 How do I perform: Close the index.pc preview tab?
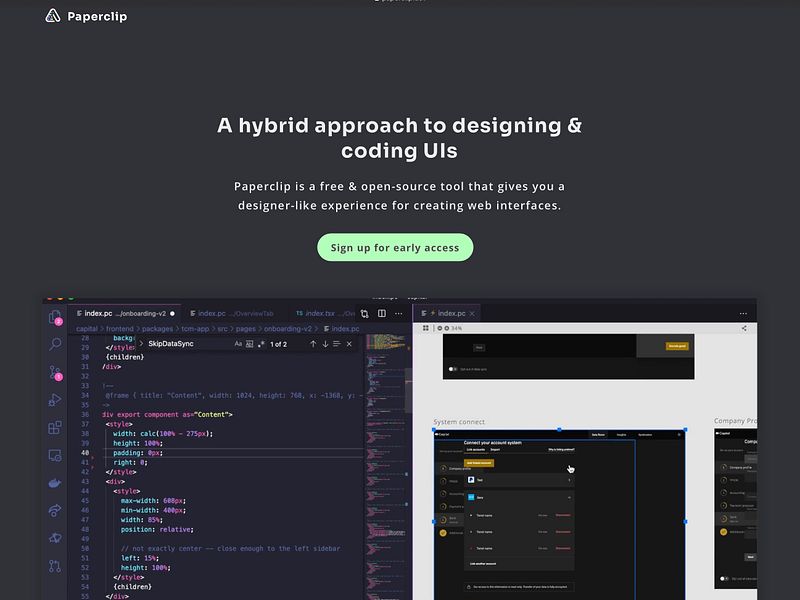[472, 313]
